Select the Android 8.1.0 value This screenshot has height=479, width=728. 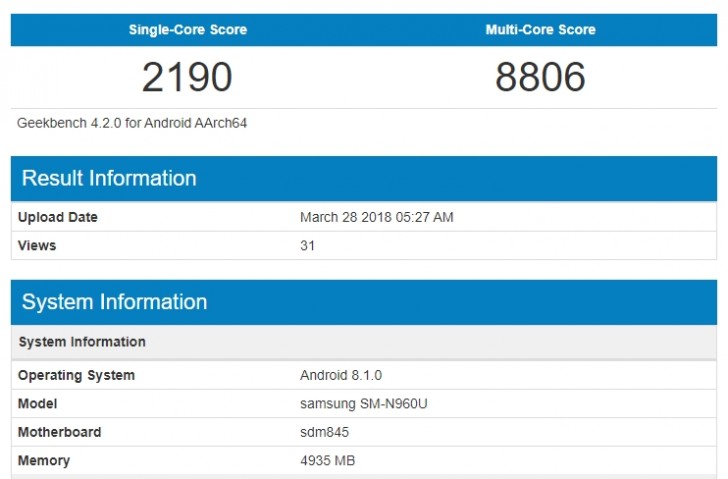click(341, 375)
